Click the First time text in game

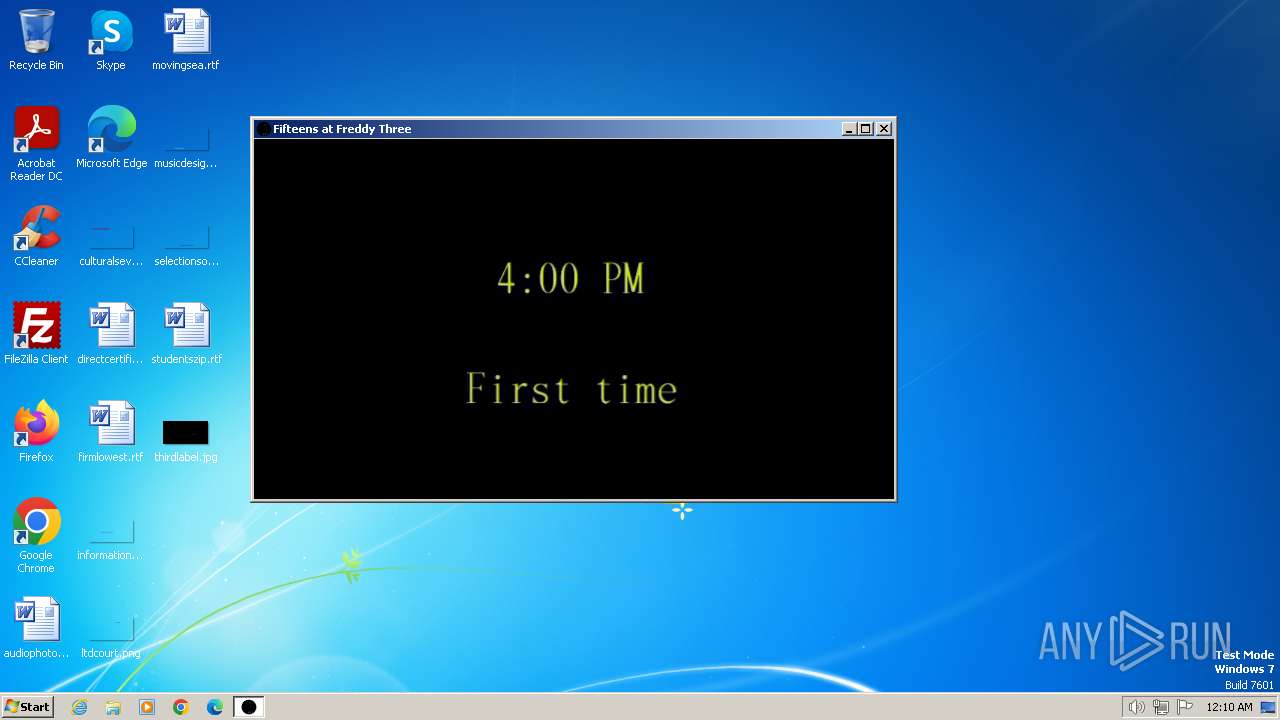572,388
